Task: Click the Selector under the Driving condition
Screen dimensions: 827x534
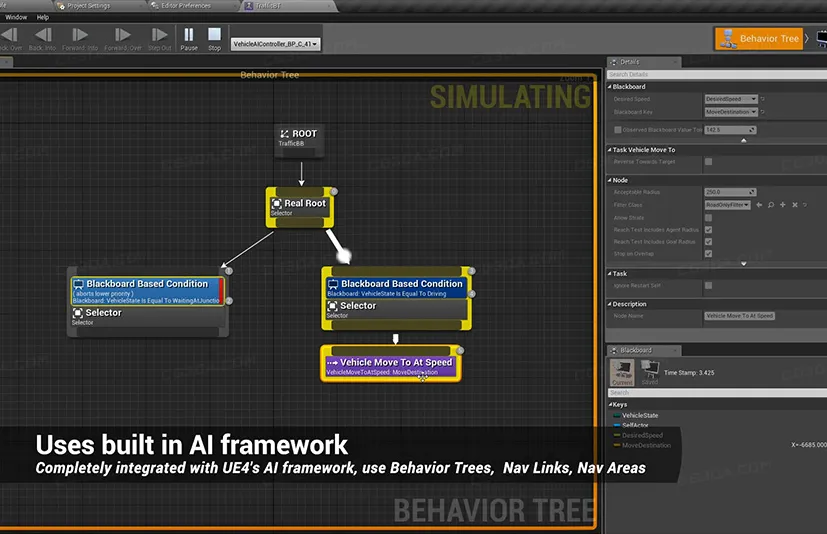Action: (396, 310)
